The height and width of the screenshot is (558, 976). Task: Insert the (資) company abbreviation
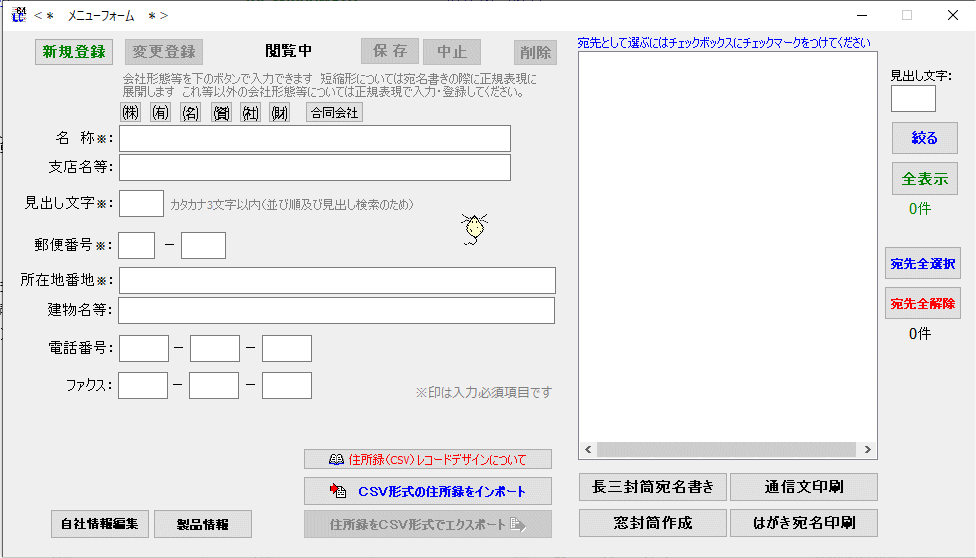pos(221,112)
